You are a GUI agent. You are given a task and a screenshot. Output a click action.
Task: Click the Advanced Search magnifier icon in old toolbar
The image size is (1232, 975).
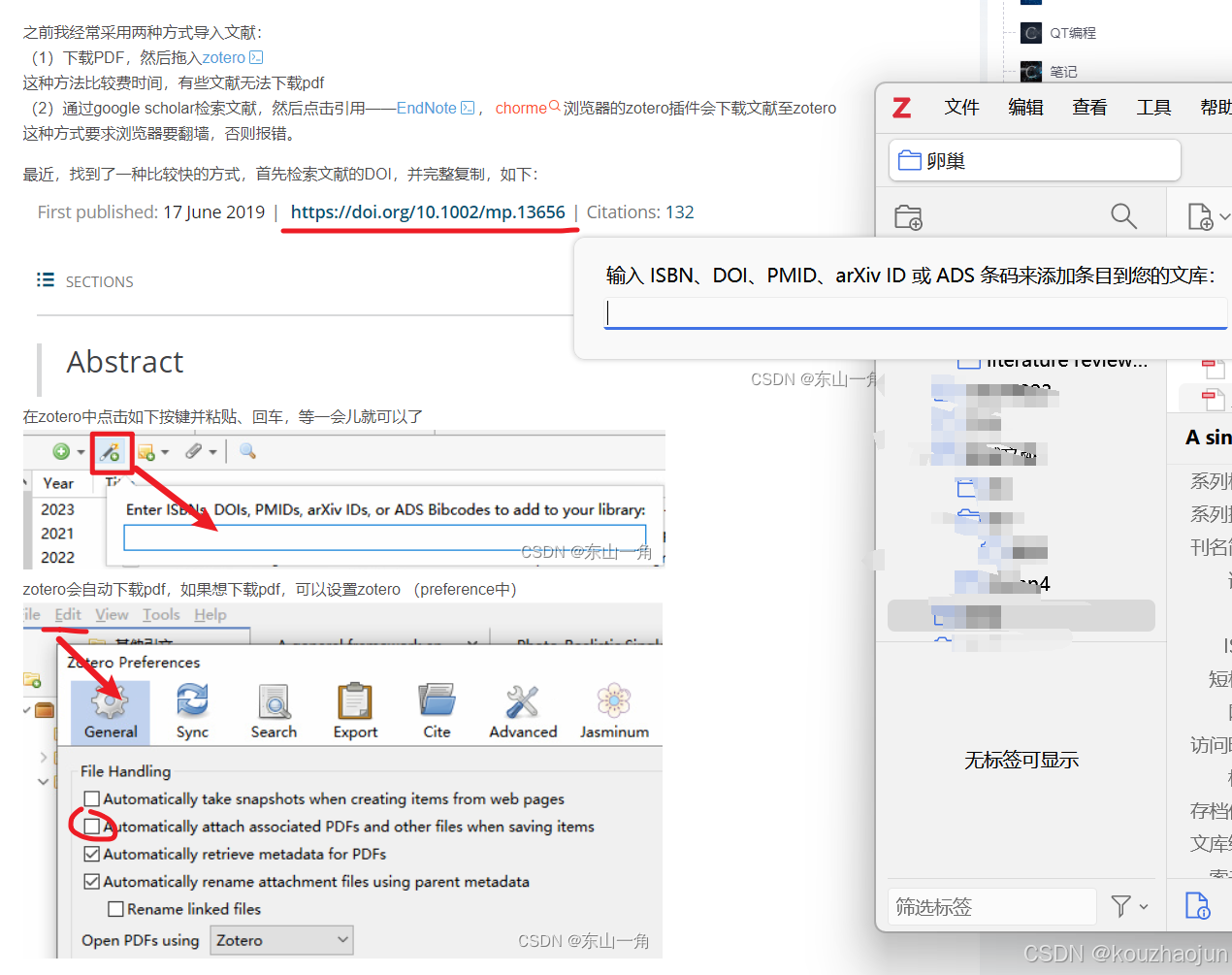(247, 451)
